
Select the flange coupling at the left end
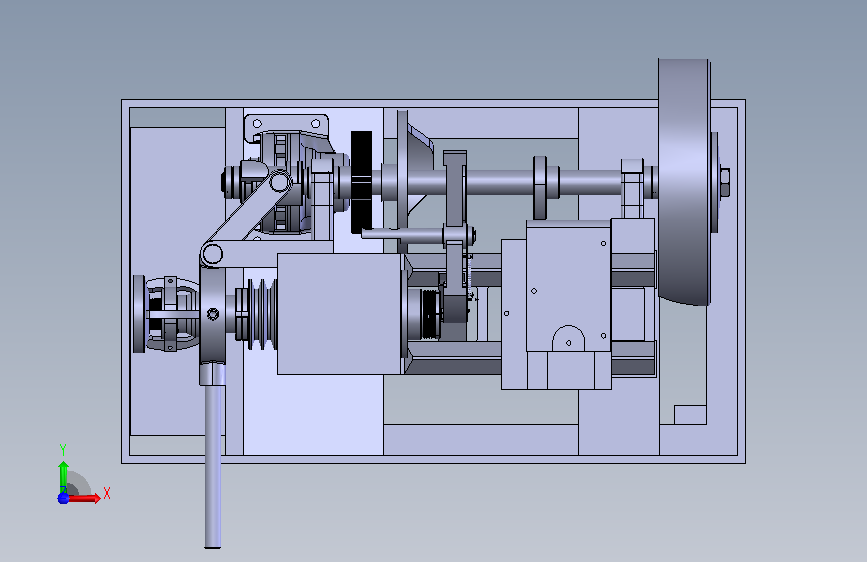tap(139, 314)
